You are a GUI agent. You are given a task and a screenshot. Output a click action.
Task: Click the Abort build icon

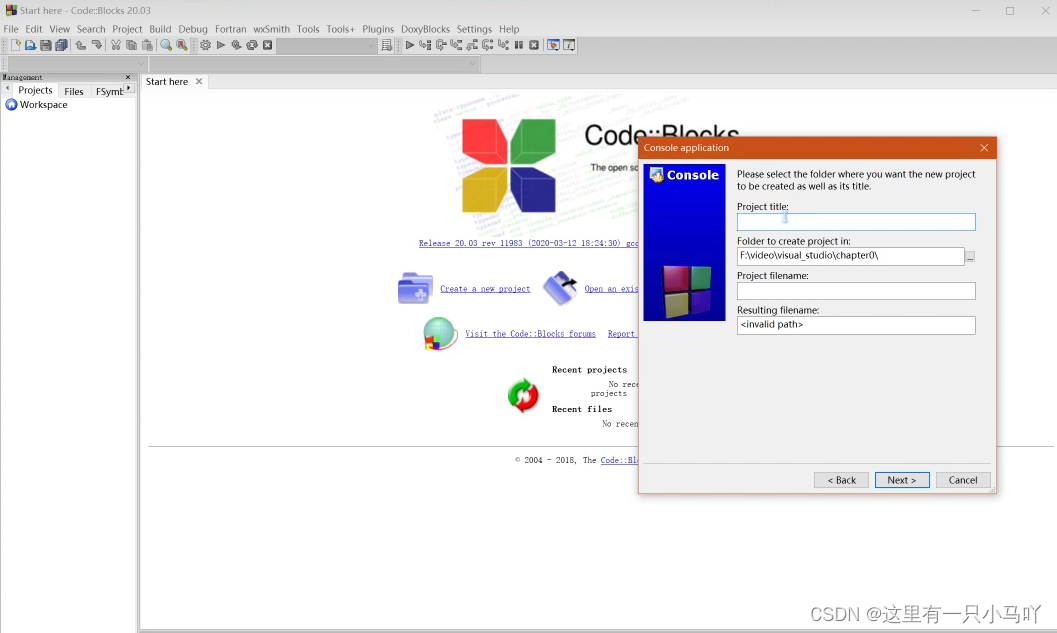pyautogui.click(x=268, y=45)
